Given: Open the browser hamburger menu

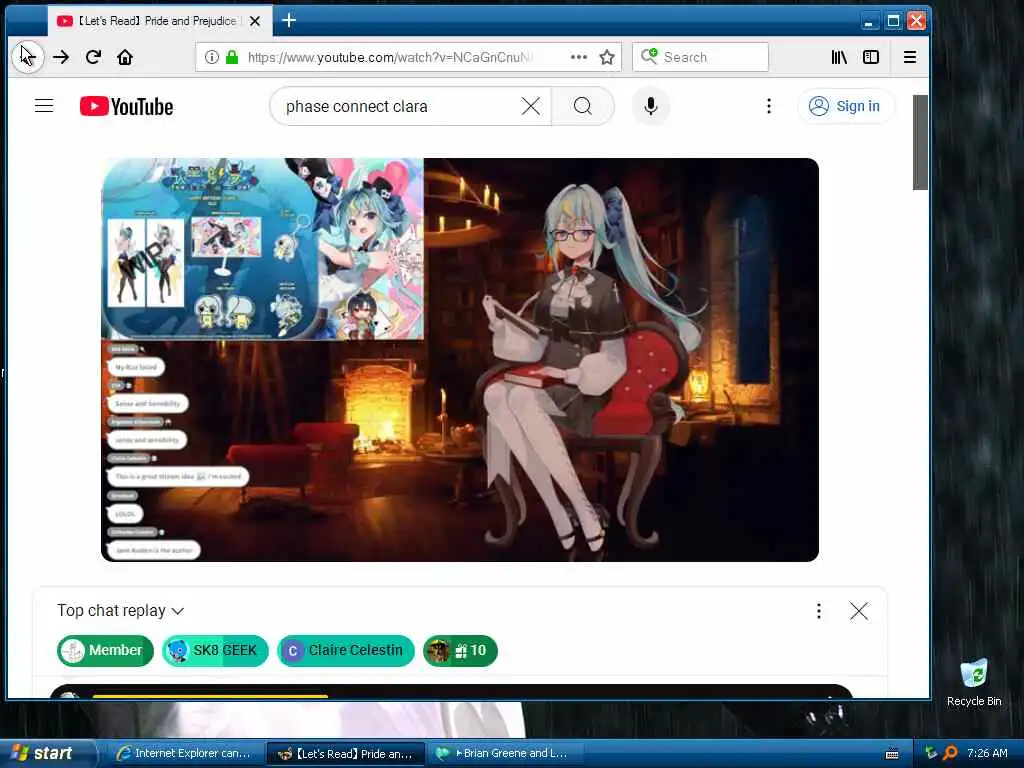Looking at the screenshot, I should click(910, 57).
